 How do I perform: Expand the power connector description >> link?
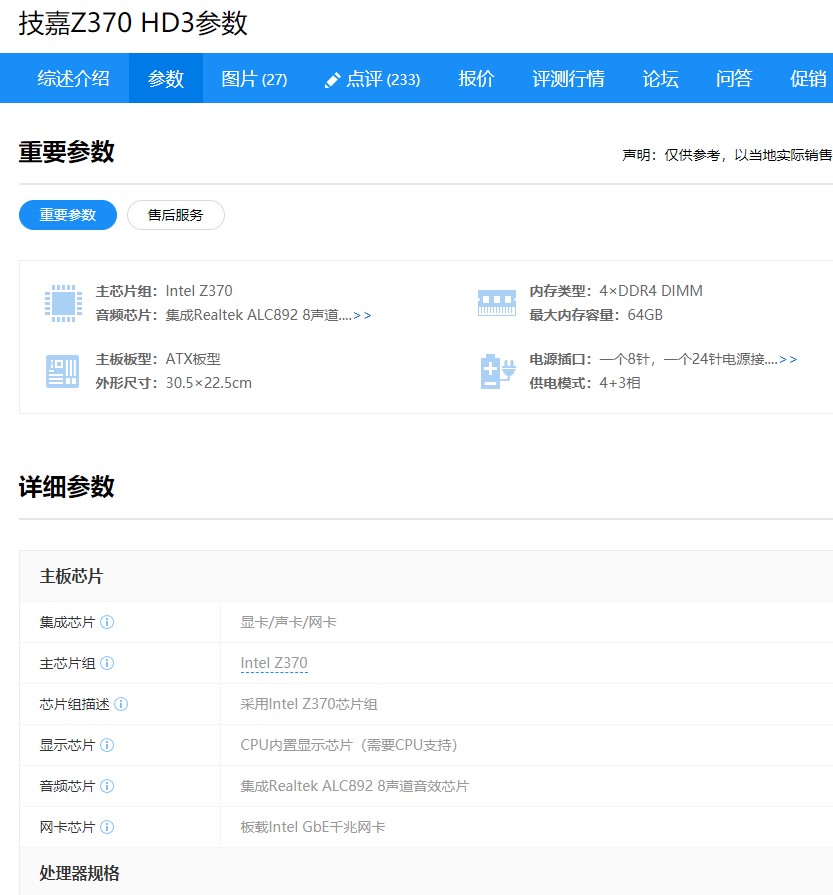(788, 359)
